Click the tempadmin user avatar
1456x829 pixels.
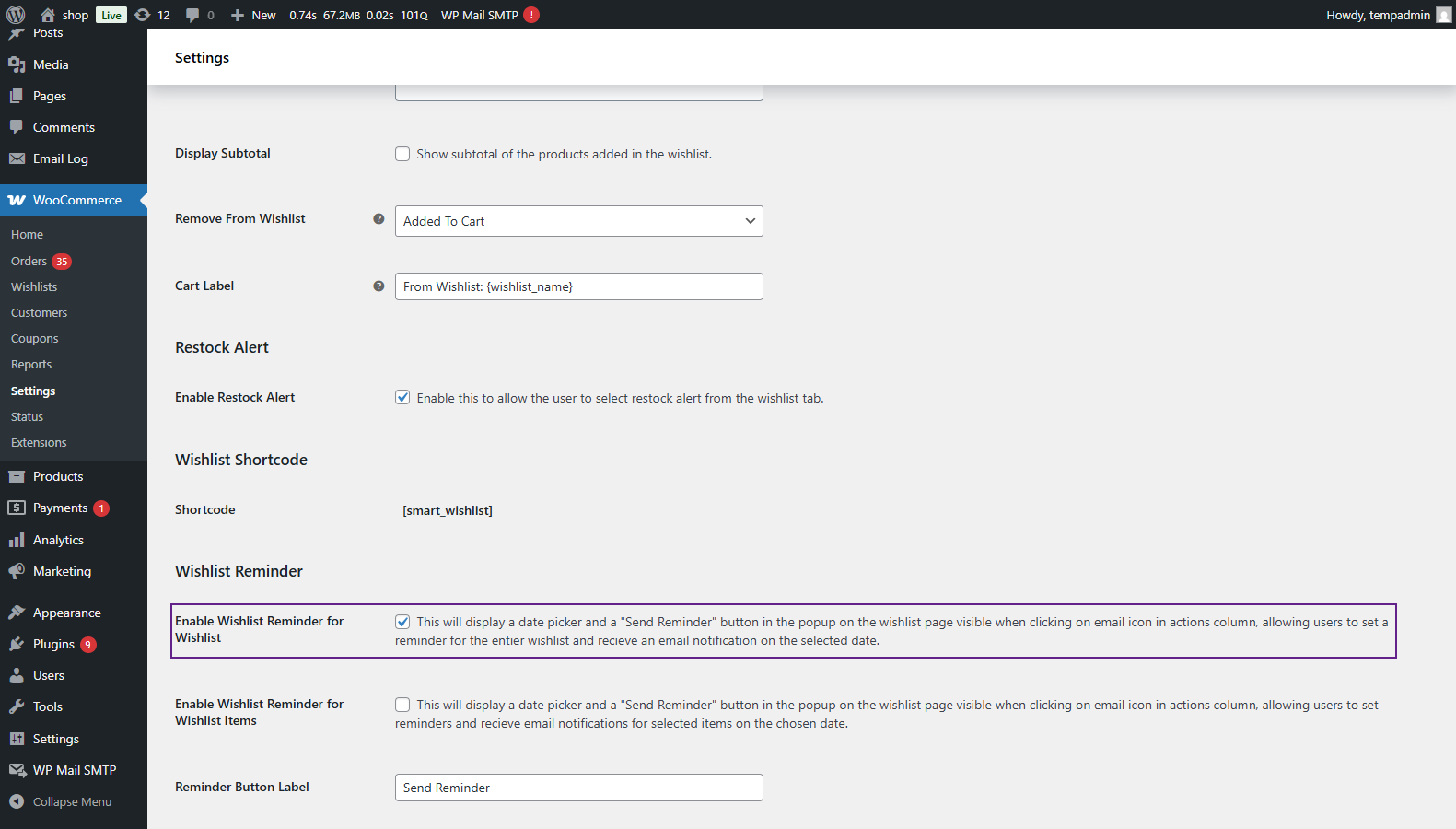(x=1443, y=15)
